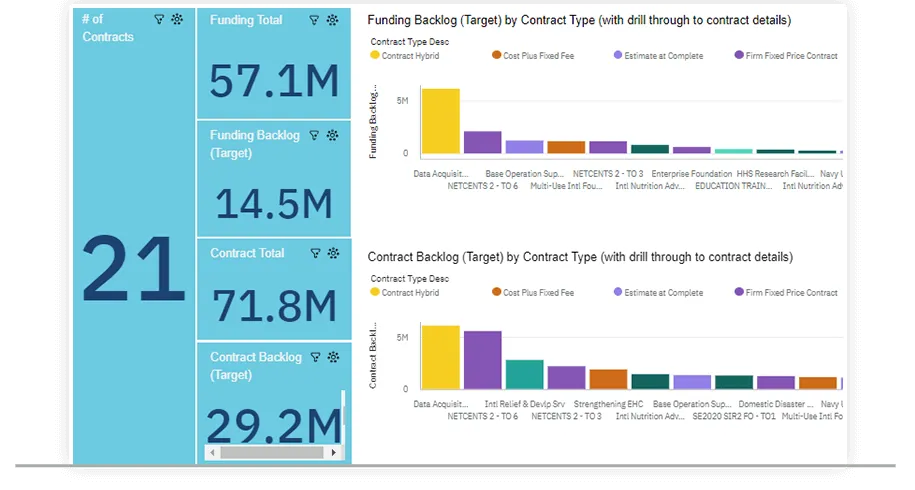The image size is (915, 490).
Task: Click 'Domestic Disaster ...' axis label
Action: [776, 404]
